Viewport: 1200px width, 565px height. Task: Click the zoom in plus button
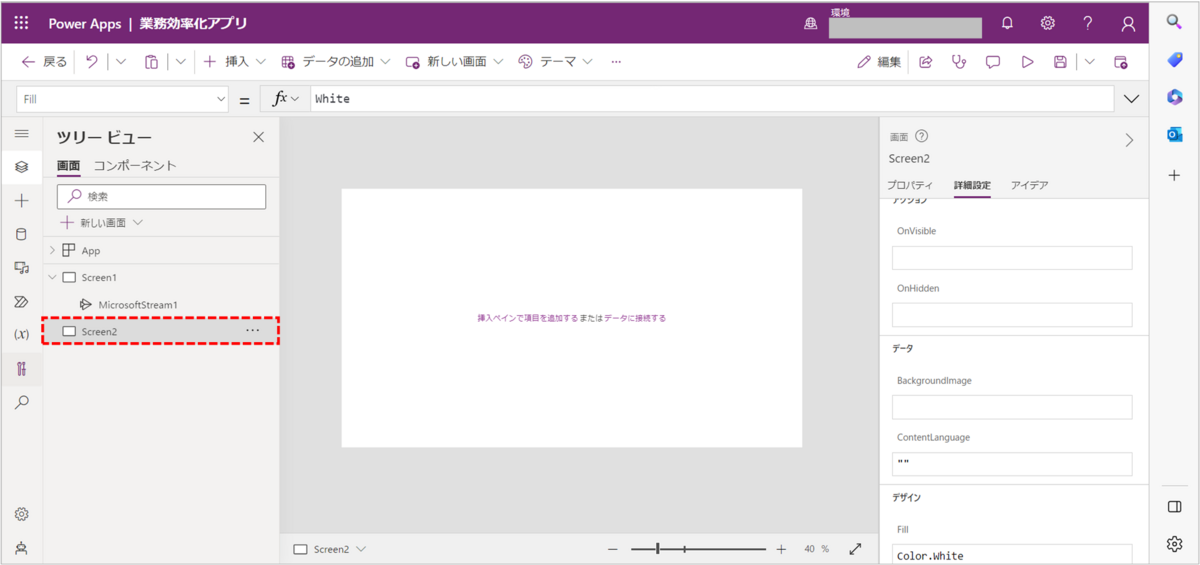click(781, 549)
